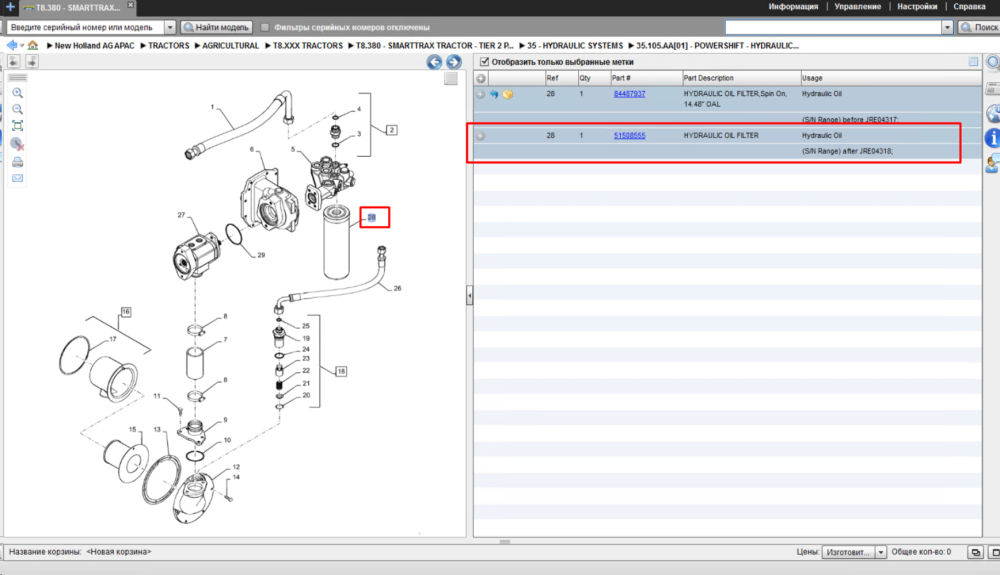Select callout 28 on the diagram
Screen dimensions: 1000x575
372,217
